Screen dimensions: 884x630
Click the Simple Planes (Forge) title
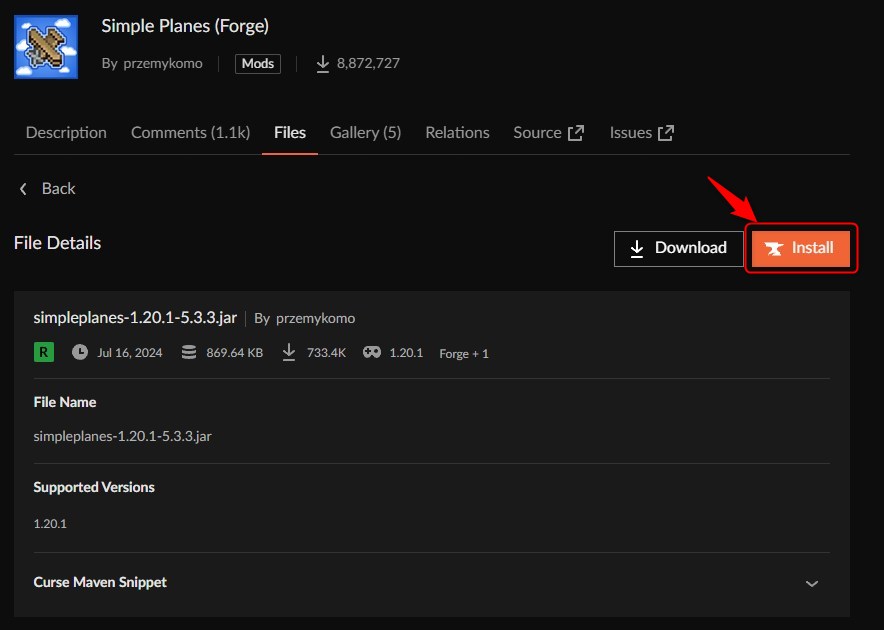[x=185, y=27]
